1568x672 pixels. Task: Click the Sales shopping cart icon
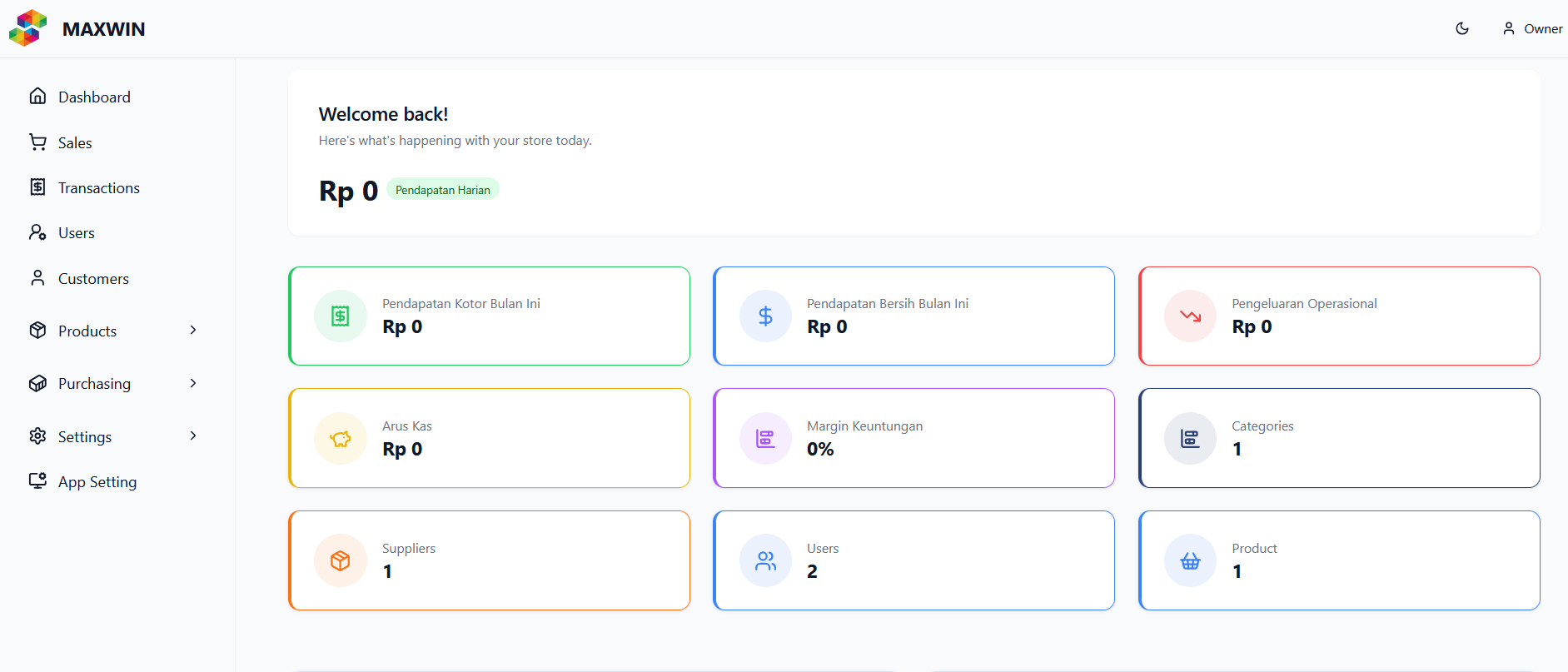coord(37,142)
